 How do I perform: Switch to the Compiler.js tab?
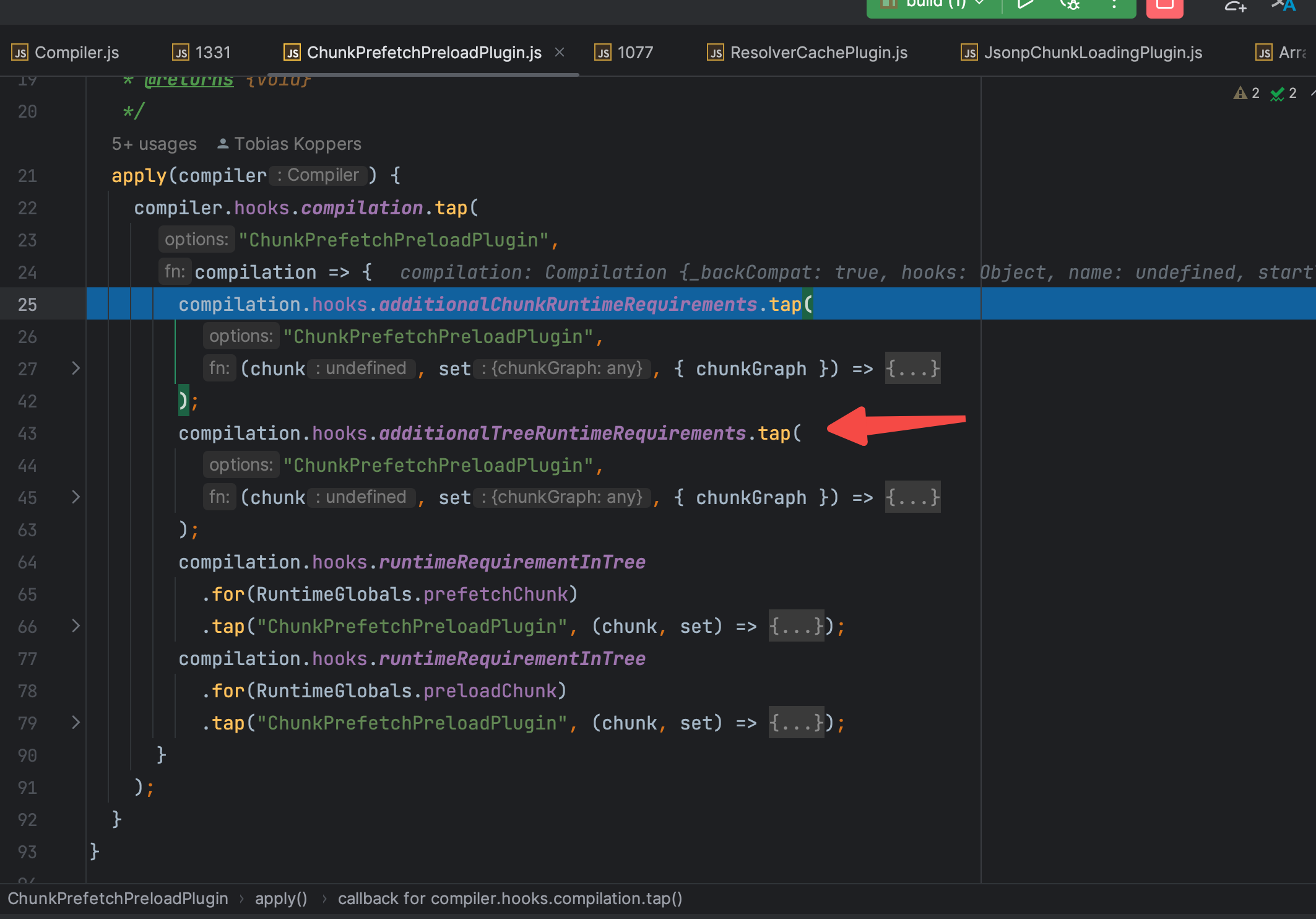[76, 53]
